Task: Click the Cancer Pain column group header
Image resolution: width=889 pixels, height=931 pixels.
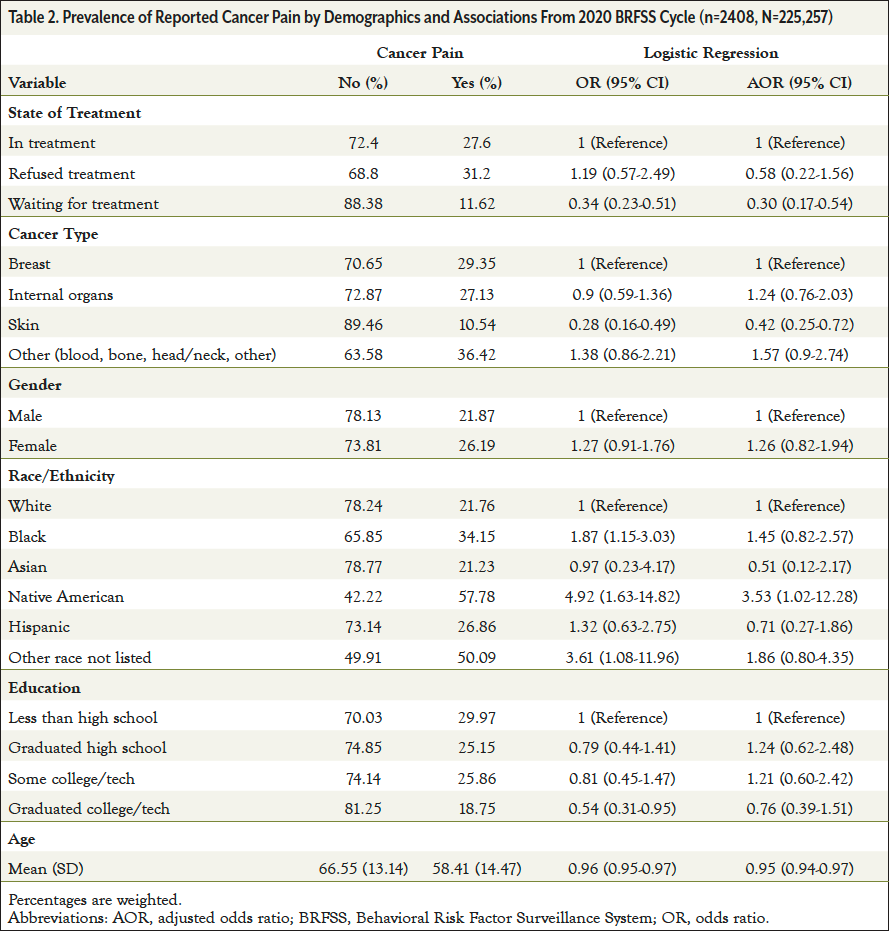Action: pyautogui.click(x=419, y=53)
